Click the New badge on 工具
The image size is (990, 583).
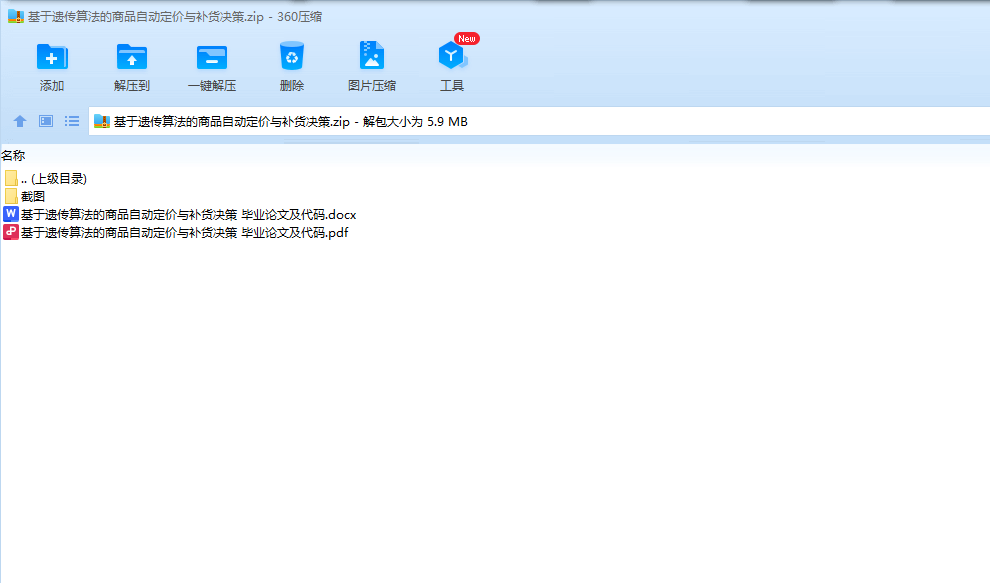[x=467, y=39]
